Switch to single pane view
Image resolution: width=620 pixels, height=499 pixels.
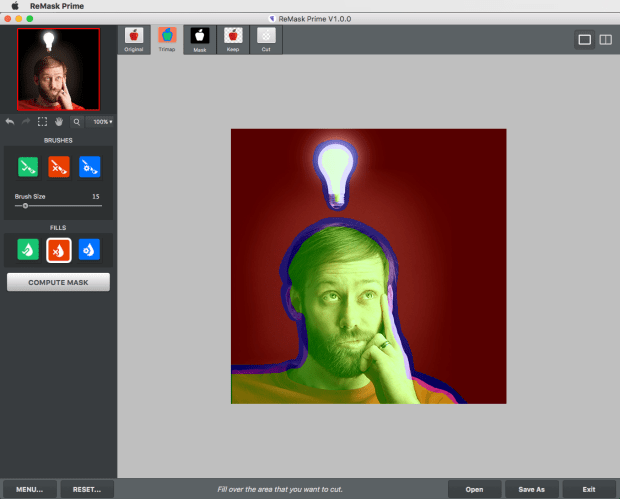tap(585, 39)
